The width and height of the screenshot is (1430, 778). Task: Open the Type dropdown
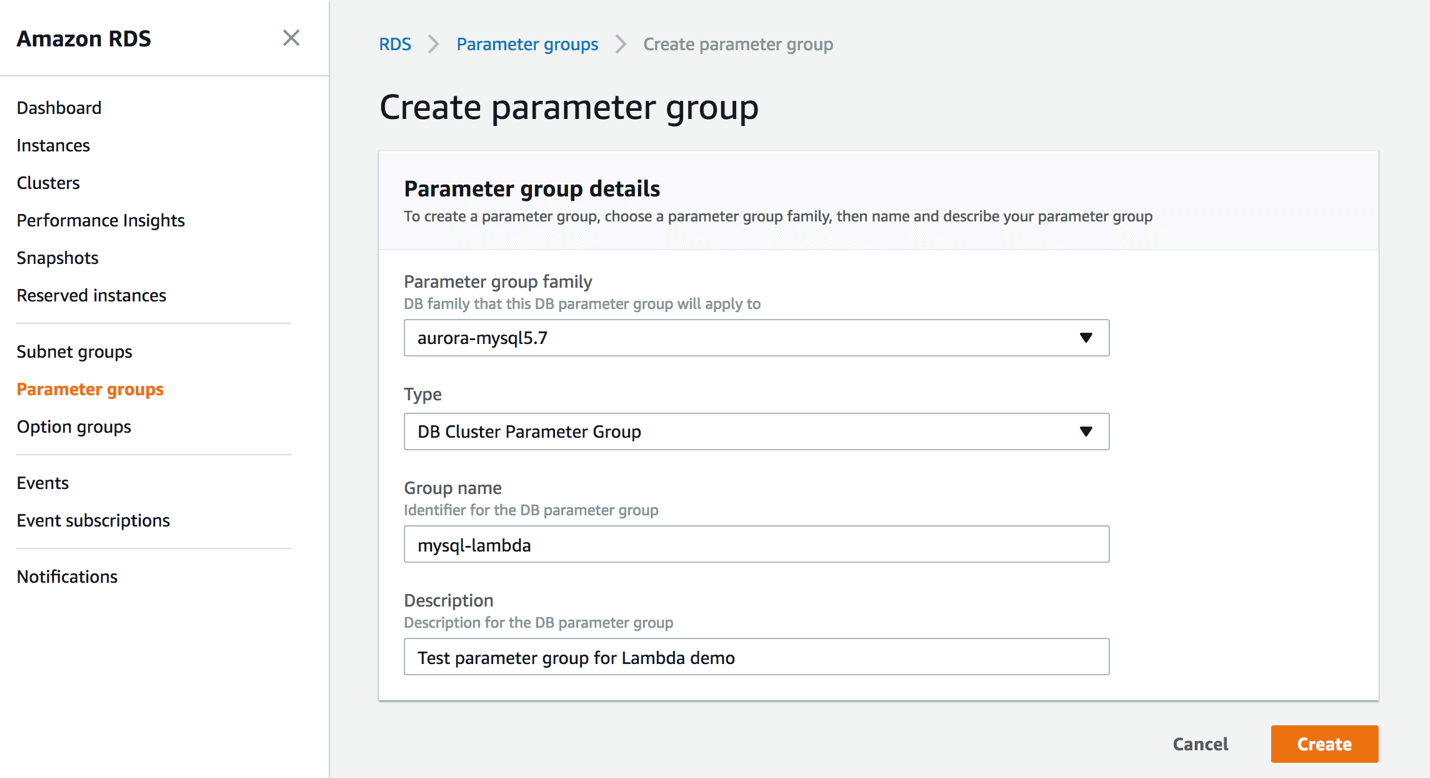tap(756, 431)
